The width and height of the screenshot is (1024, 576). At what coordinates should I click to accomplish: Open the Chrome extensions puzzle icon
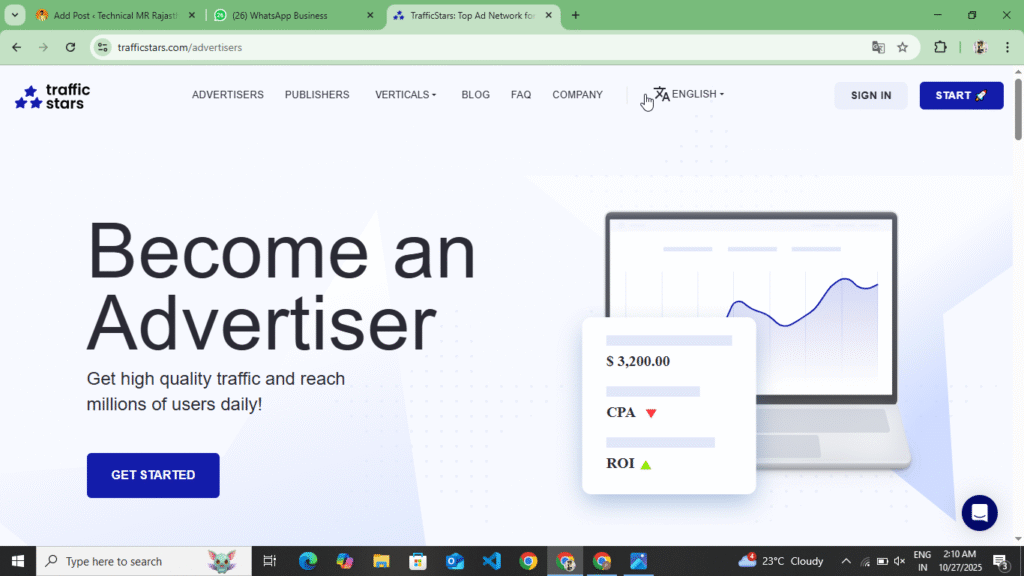[937, 47]
